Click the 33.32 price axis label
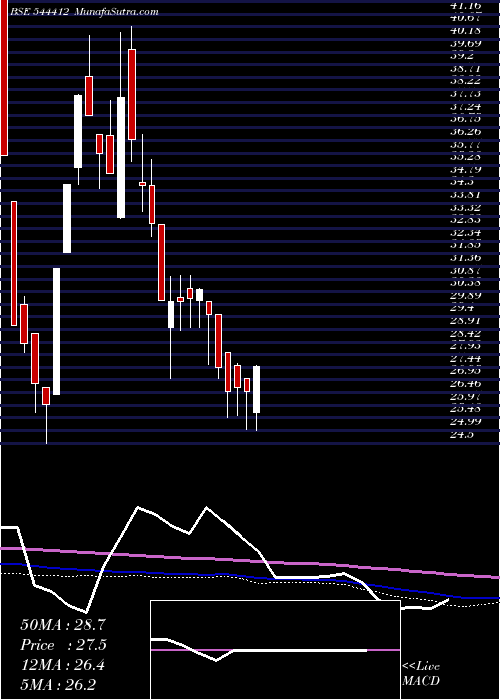The width and height of the screenshot is (500, 700). click(x=465, y=207)
